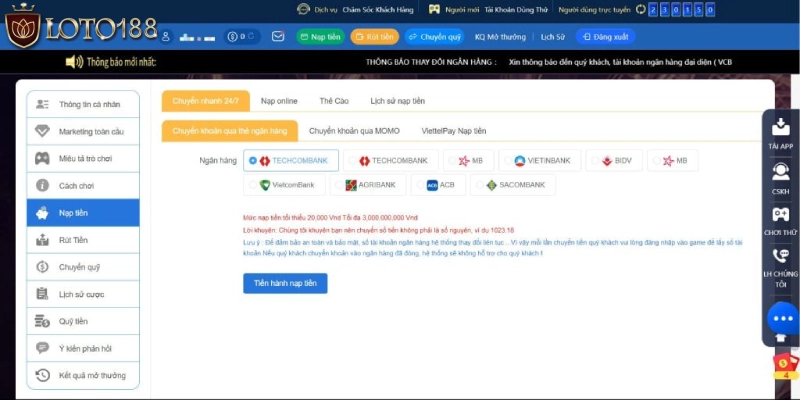
Task: Open the Chuyển khoản qua MOMO tab
Action: pyautogui.click(x=354, y=131)
